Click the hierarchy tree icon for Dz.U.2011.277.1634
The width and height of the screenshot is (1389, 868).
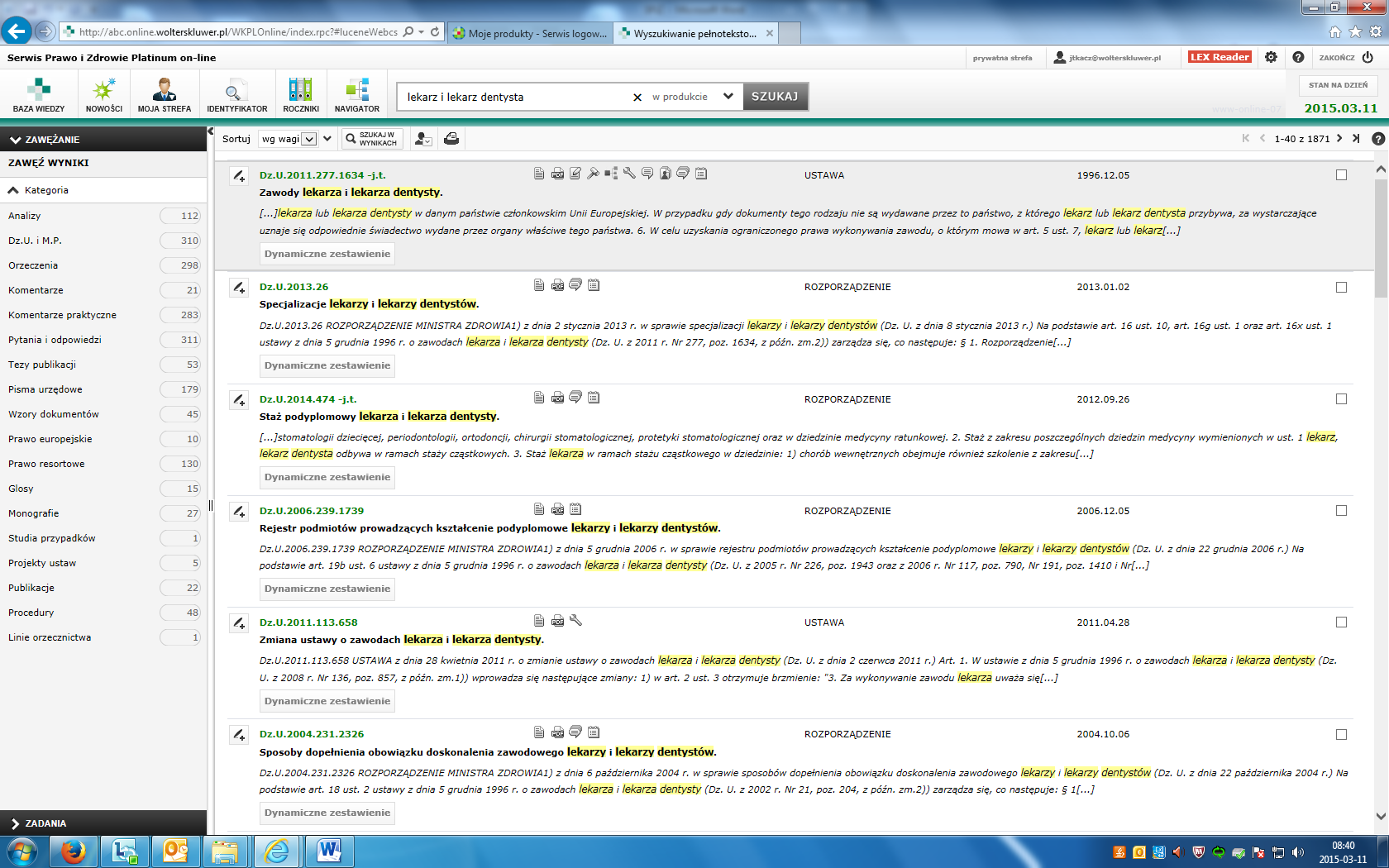(x=611, y=174)
